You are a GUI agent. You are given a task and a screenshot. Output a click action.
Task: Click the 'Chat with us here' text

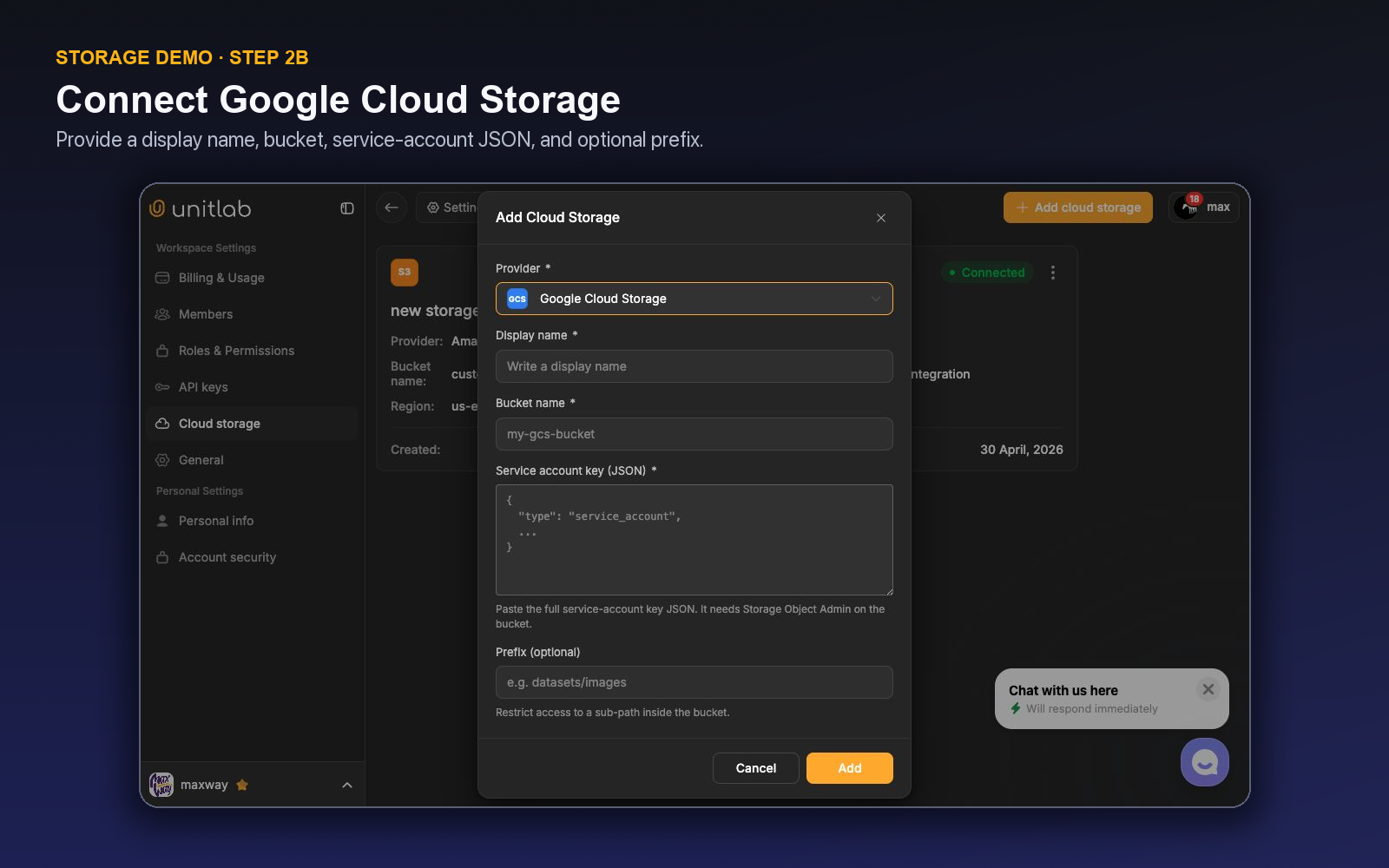[1063, 691]
